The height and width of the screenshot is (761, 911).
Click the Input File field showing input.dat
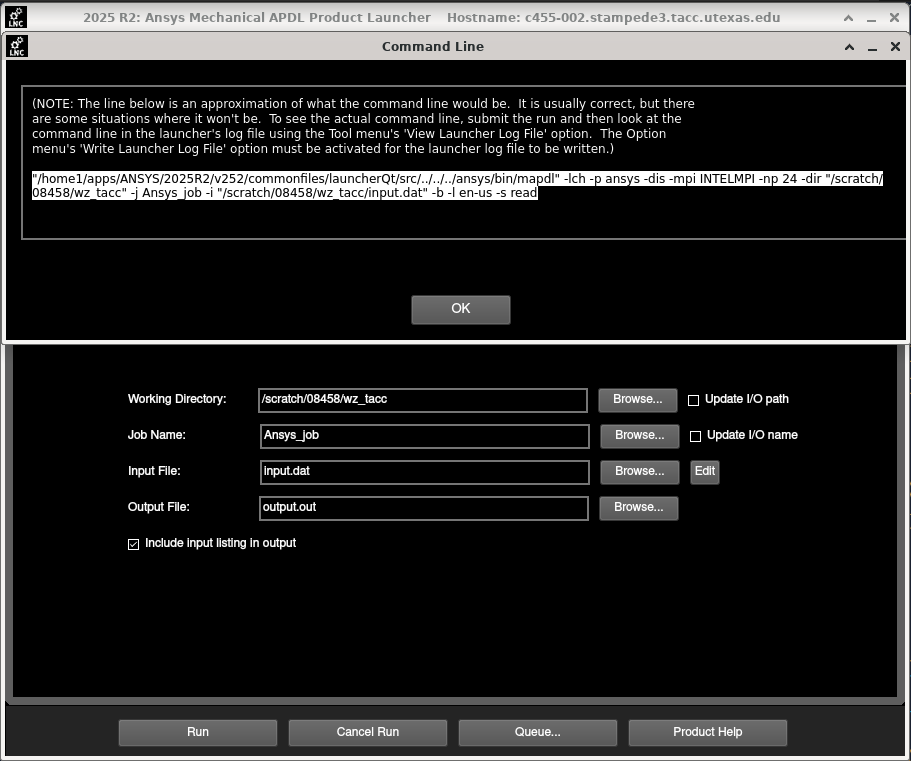coord(425,472)
